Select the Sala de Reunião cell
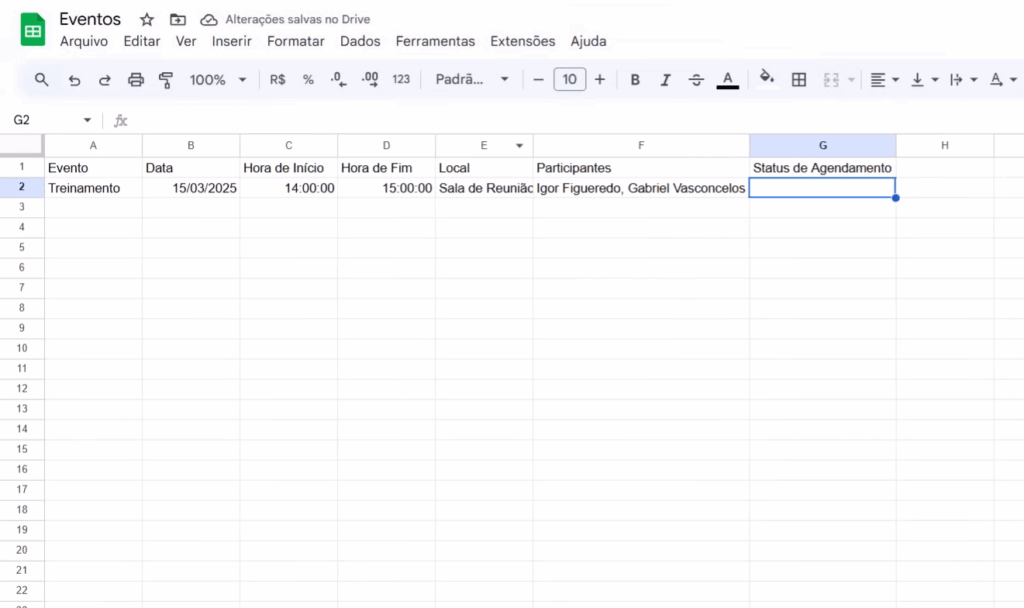 485,188
